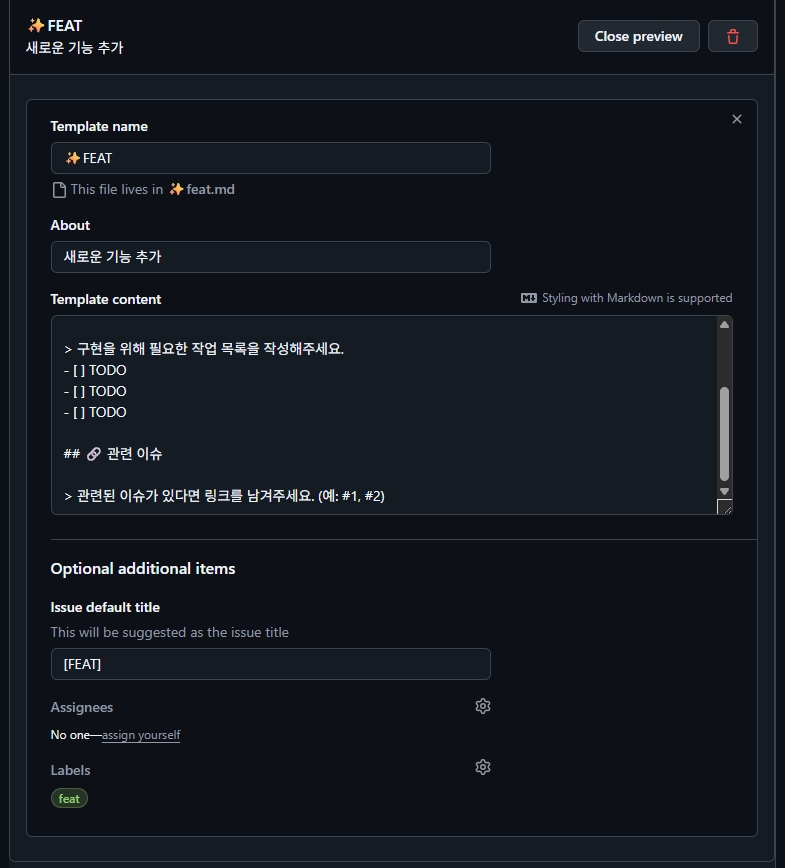Viewport: 785px width, 868px height.
Task: Focus the Template name input field
Action: pos(270,158)
